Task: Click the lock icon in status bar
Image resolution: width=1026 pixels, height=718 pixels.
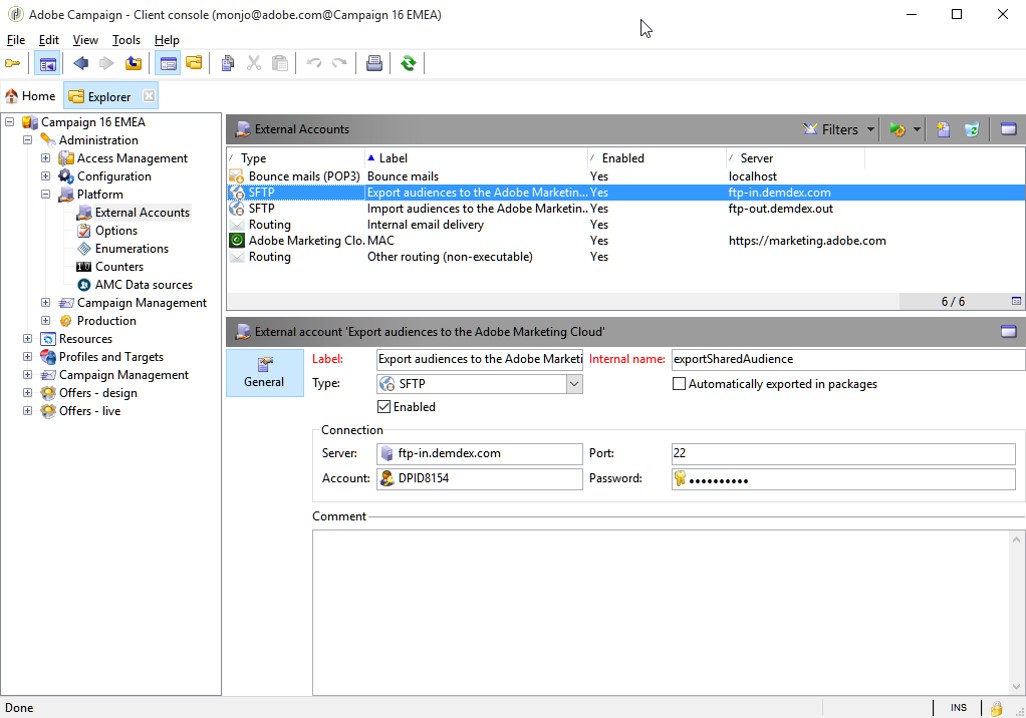Action: click(997, 708)
